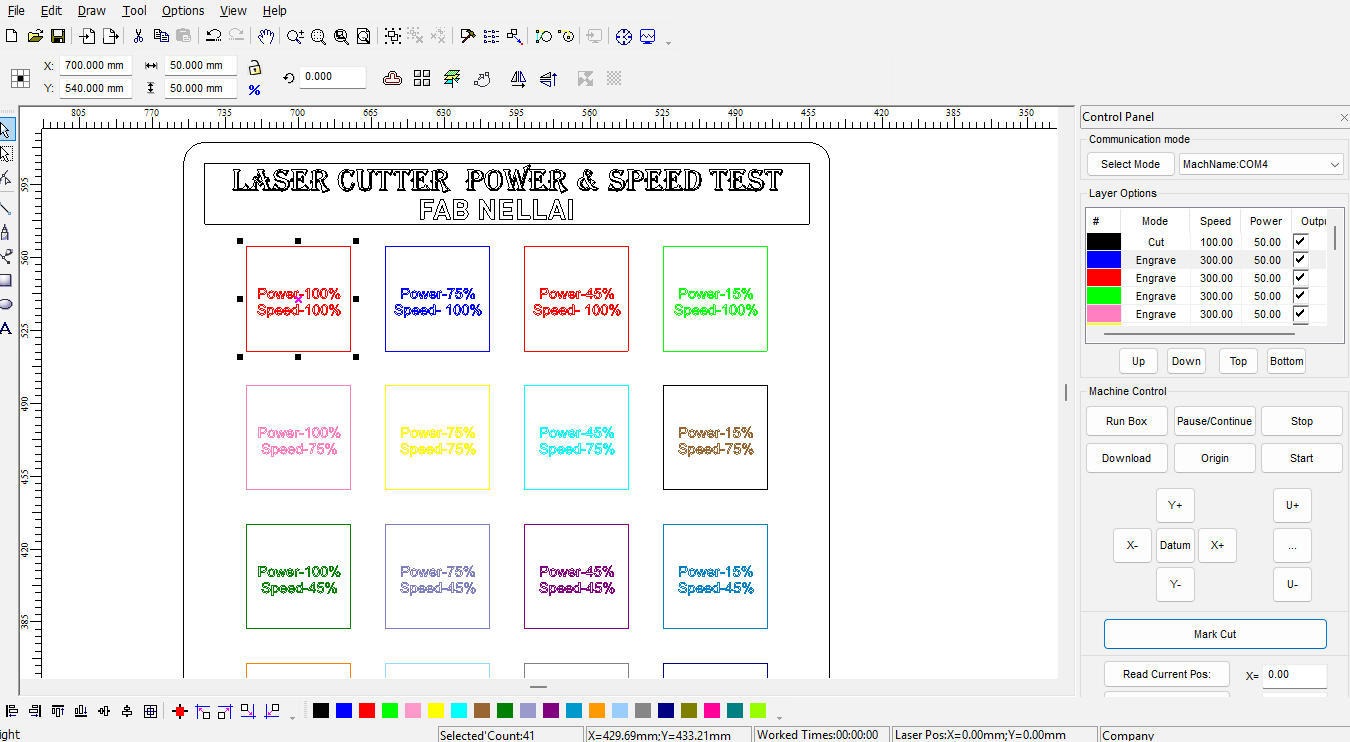Viewport: 1350px width, 742px height.
Task: Open the View menu
Action: (233, 11)
